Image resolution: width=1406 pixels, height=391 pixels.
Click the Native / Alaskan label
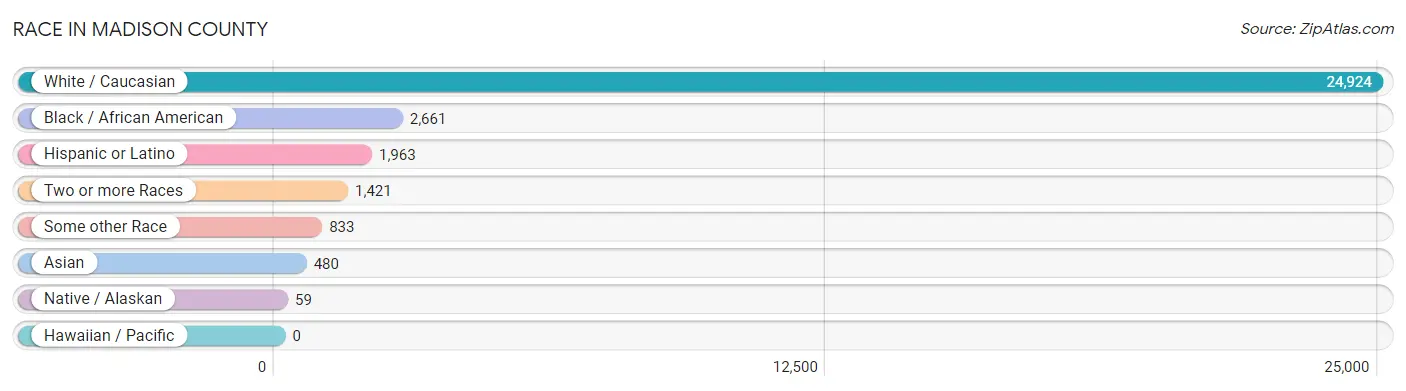point(101,299)
